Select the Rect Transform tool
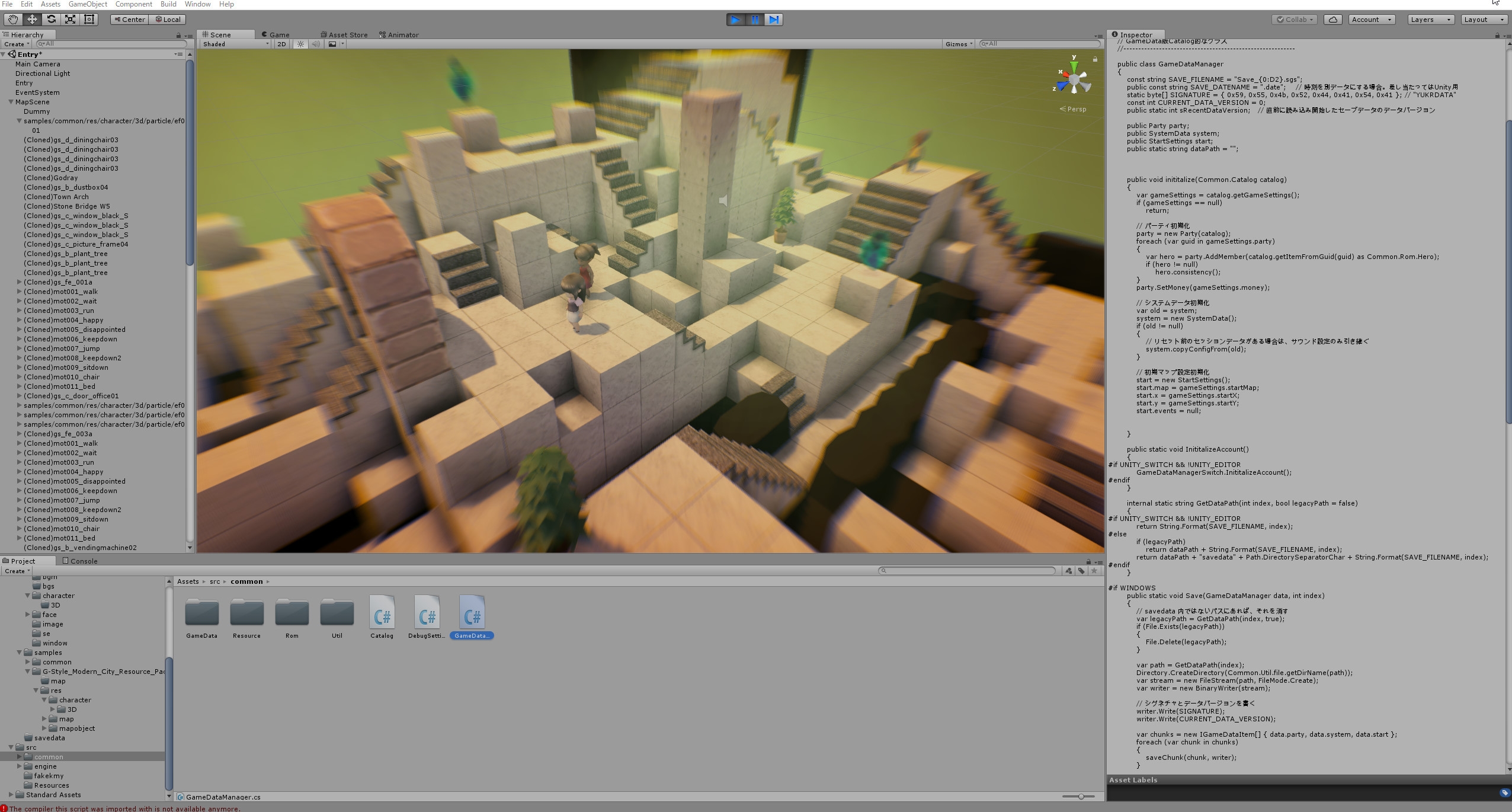Screen dimensions: 1512x812 click(x=89, y=20)
